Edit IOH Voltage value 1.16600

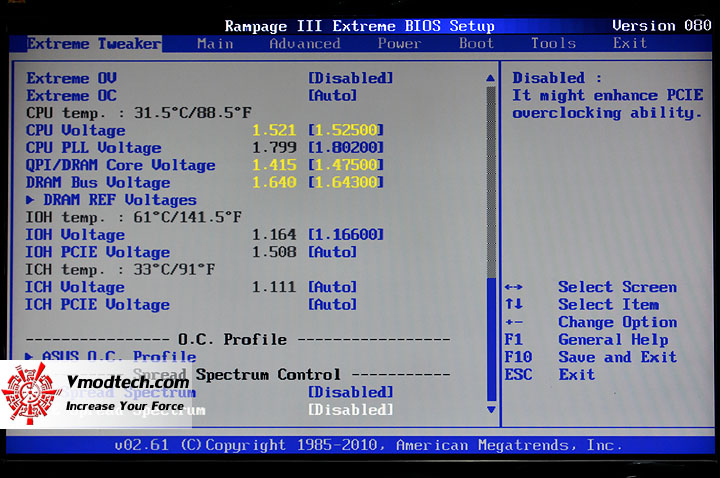click(345, 235)
